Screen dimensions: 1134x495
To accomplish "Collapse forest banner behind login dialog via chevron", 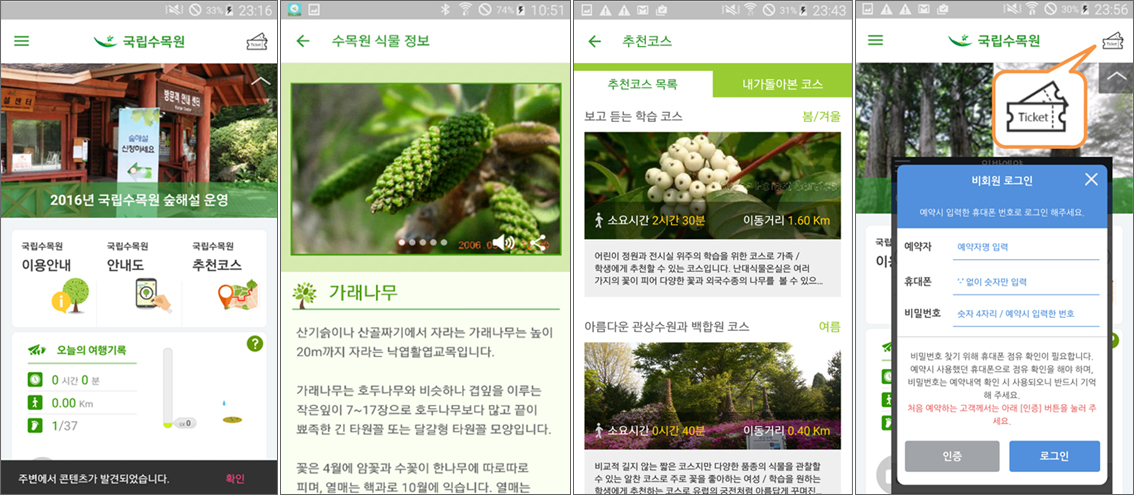I will coord(1116,77).
